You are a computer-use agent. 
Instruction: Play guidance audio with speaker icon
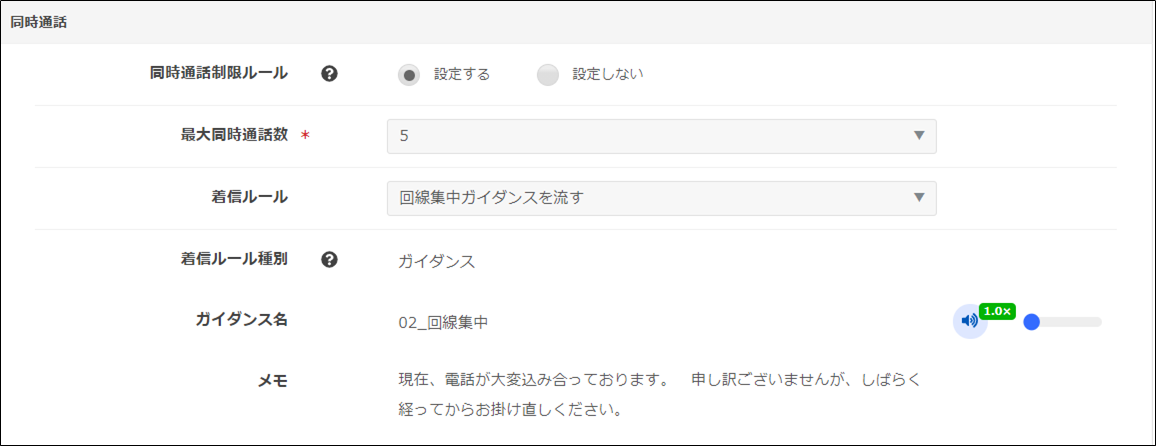(969, 321)
